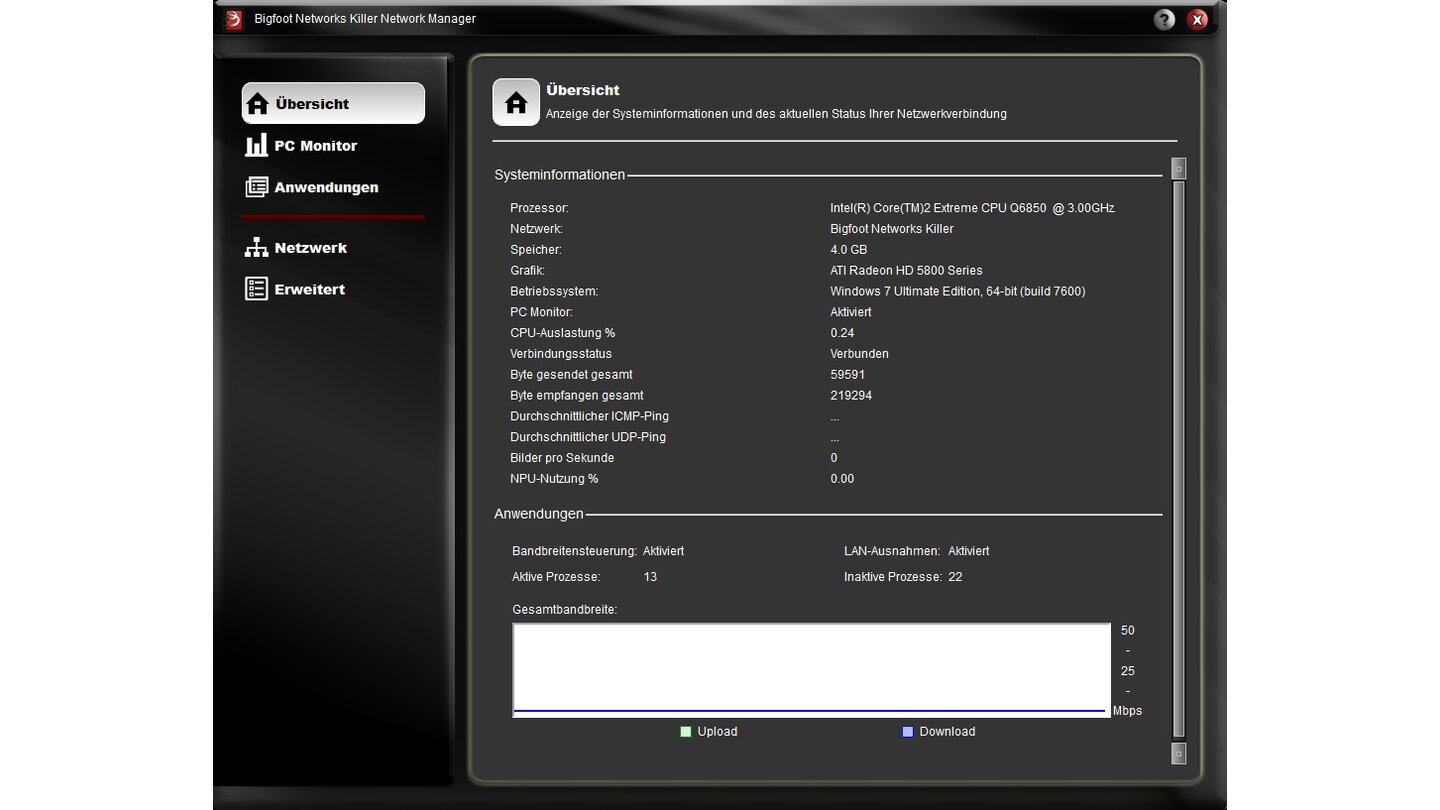Click the 50 mark on the graph scale
Screen dimensions: 1440x810
point(1128,631)
